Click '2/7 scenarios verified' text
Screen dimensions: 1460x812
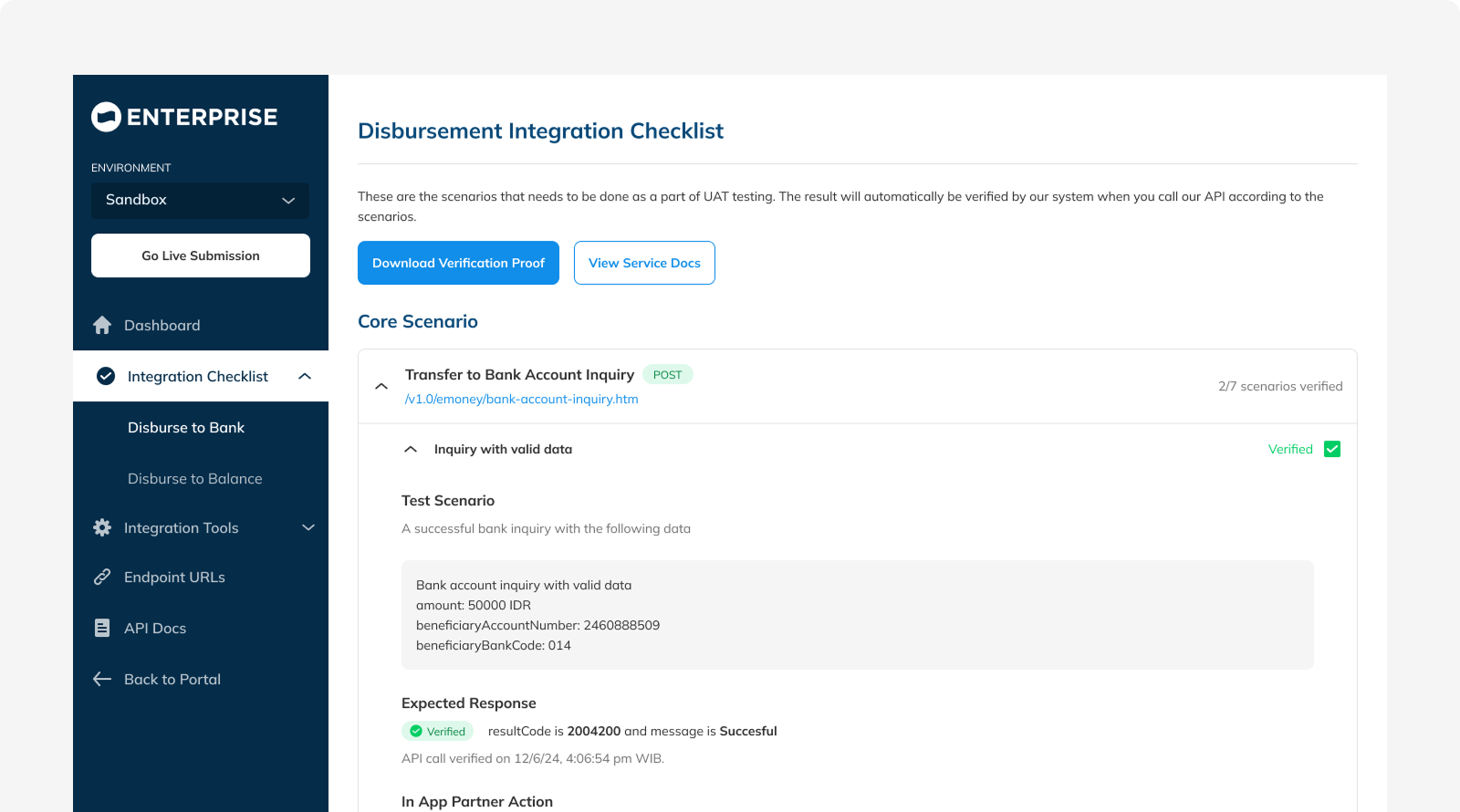[x=1280, y=386]
